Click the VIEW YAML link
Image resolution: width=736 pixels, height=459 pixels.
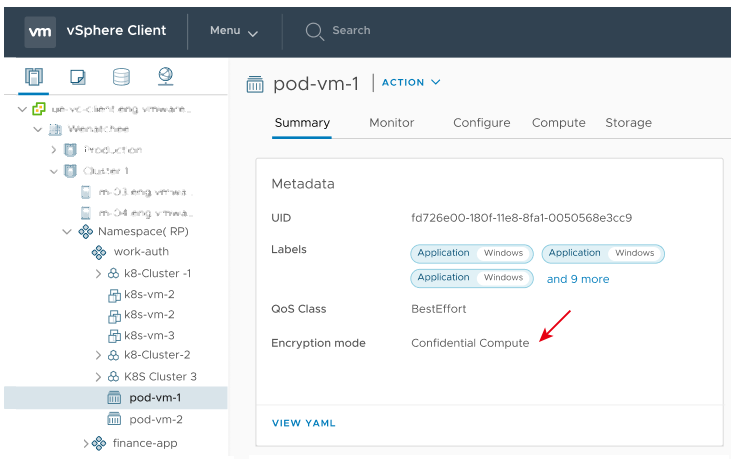tap(304, 423)
